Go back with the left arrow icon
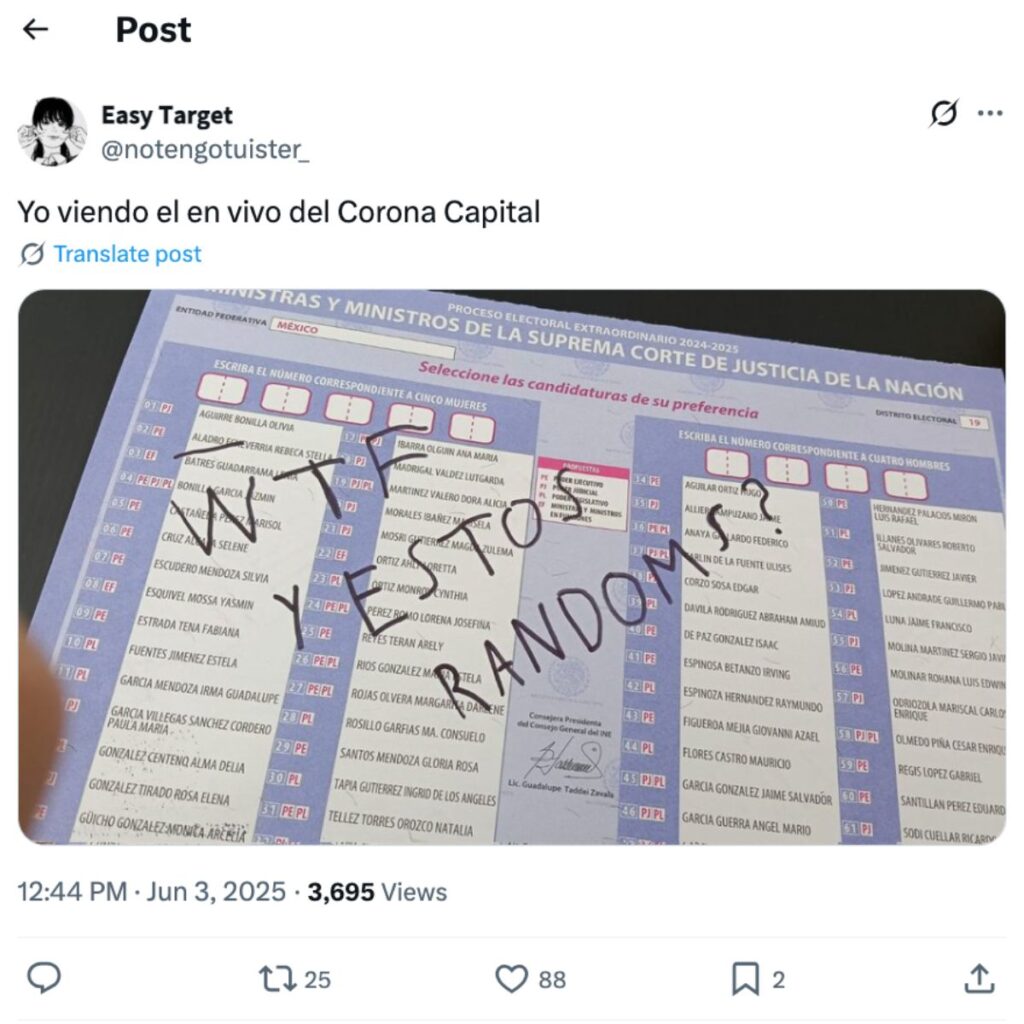The image size is (1024, 1024). coord(35,29)
